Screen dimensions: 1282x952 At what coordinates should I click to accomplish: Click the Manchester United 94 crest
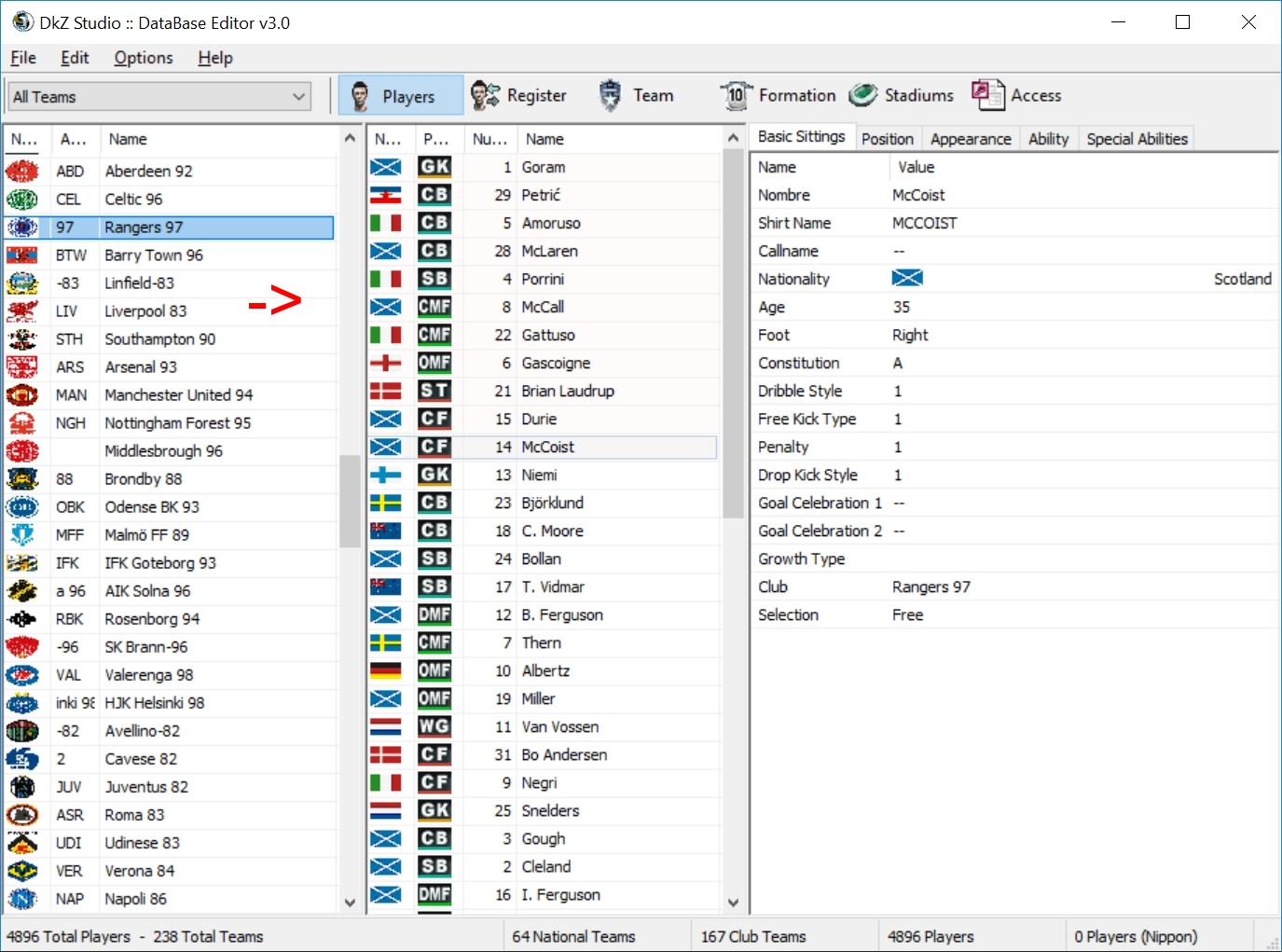coord(22,395)
